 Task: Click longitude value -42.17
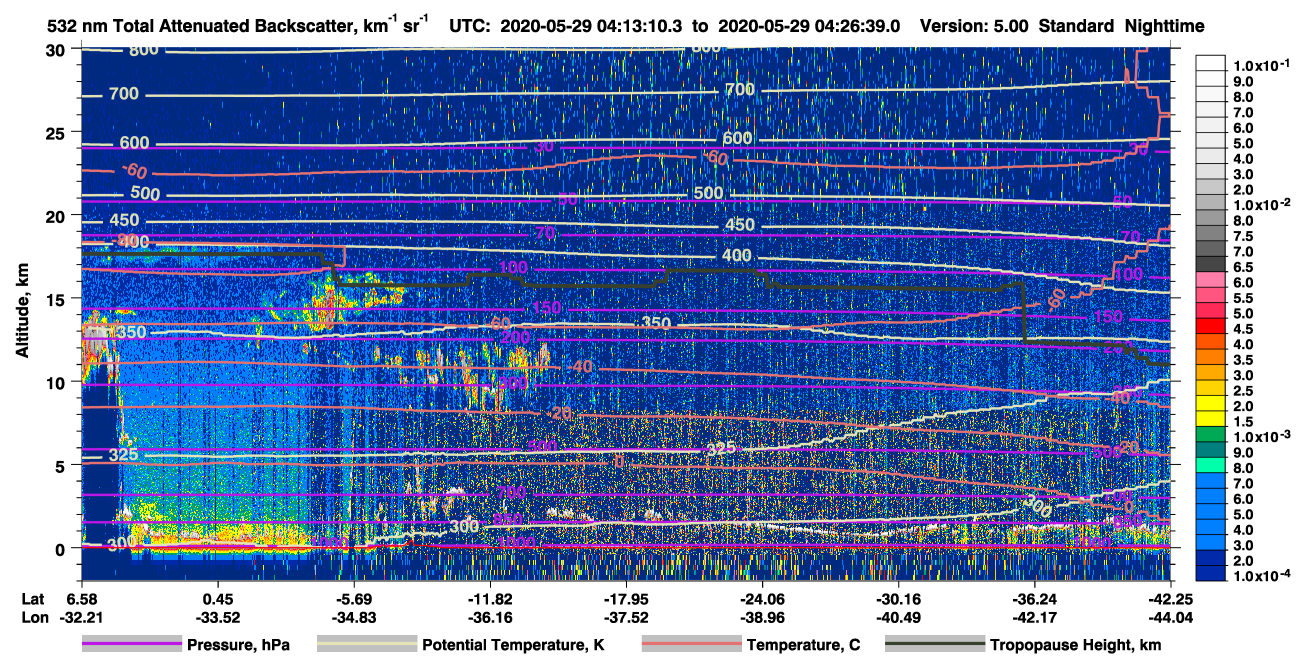(x=1035, y=617)
